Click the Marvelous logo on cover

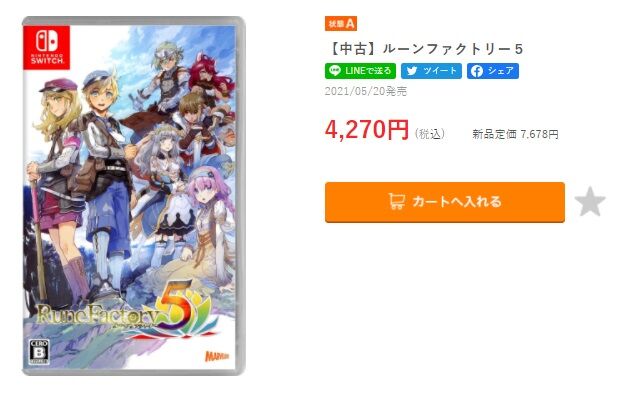(x=217, y=356)
